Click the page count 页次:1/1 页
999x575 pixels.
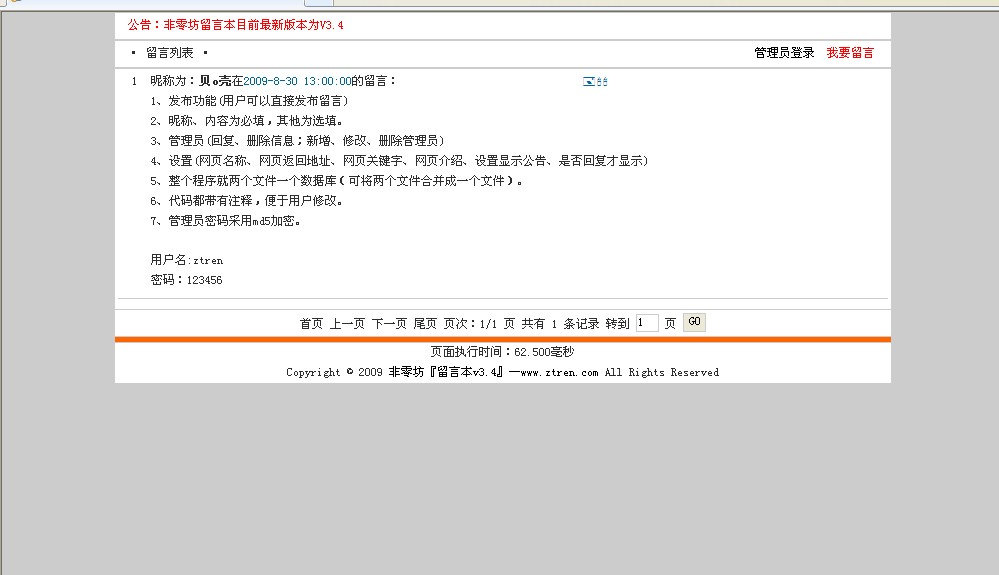coord(479,323)
